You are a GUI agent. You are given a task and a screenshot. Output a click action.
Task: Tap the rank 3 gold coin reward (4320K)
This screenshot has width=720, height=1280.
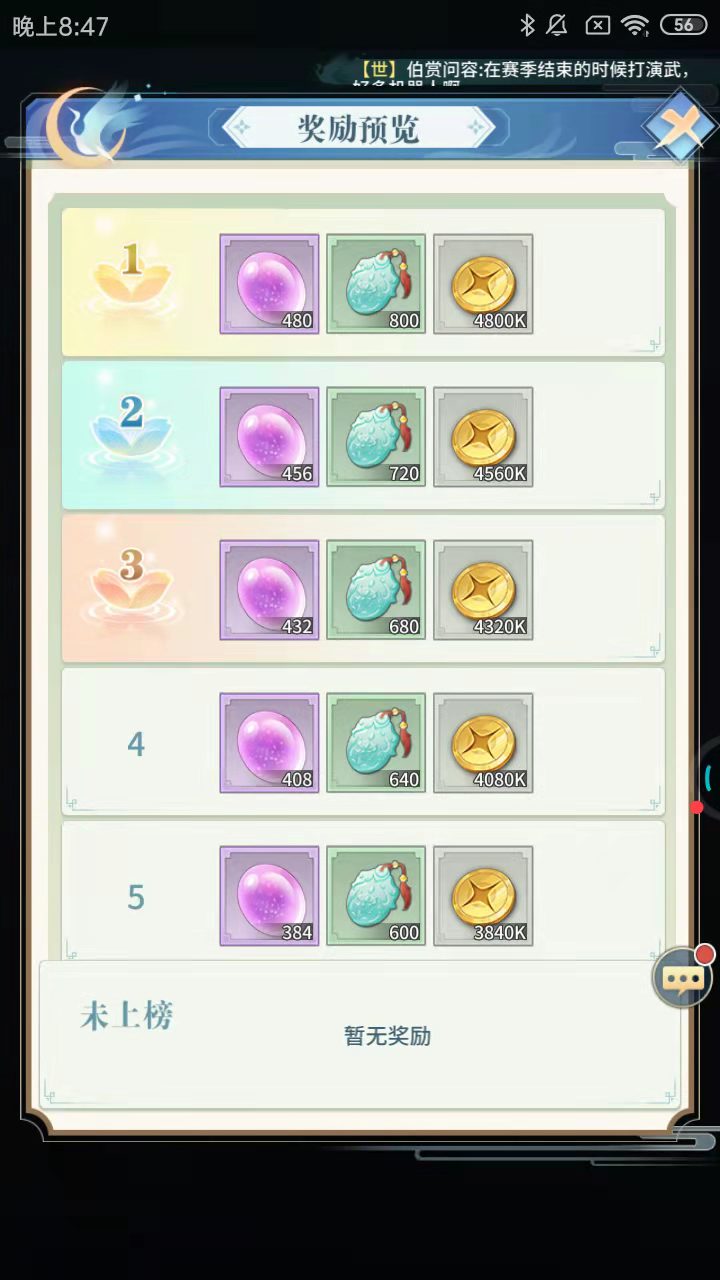[483, 590]
